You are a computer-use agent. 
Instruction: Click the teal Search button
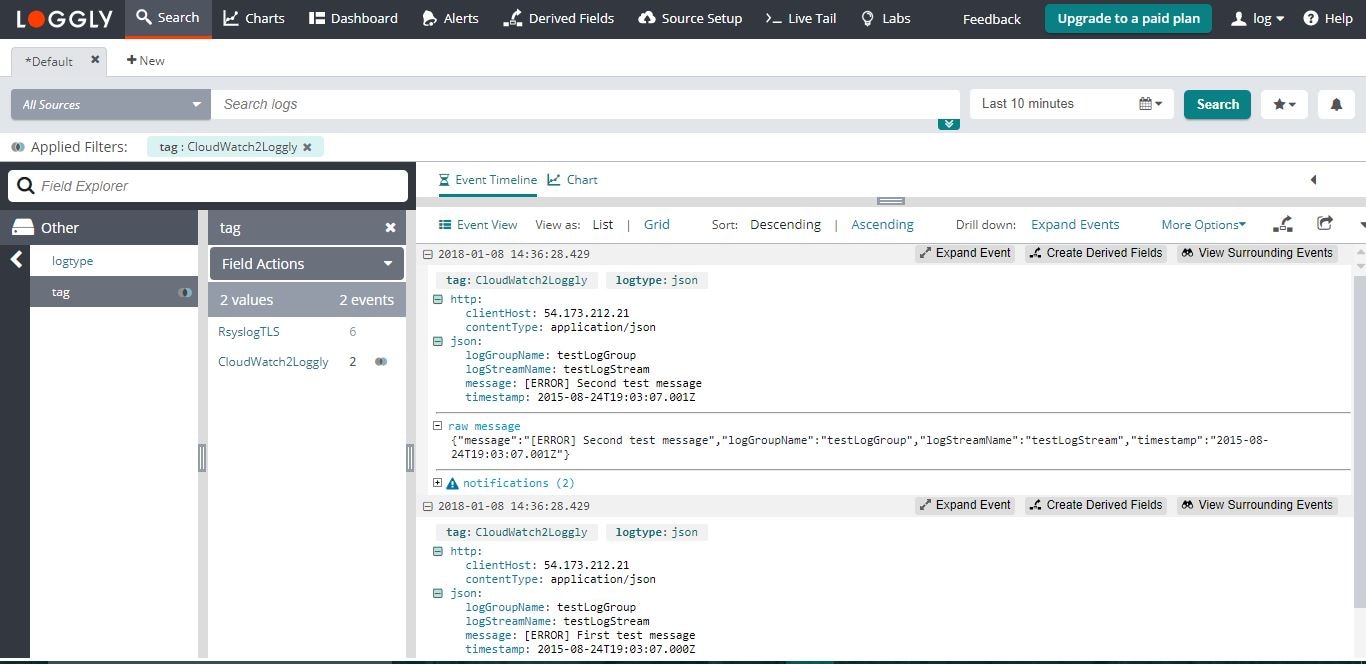(1217, 104)
